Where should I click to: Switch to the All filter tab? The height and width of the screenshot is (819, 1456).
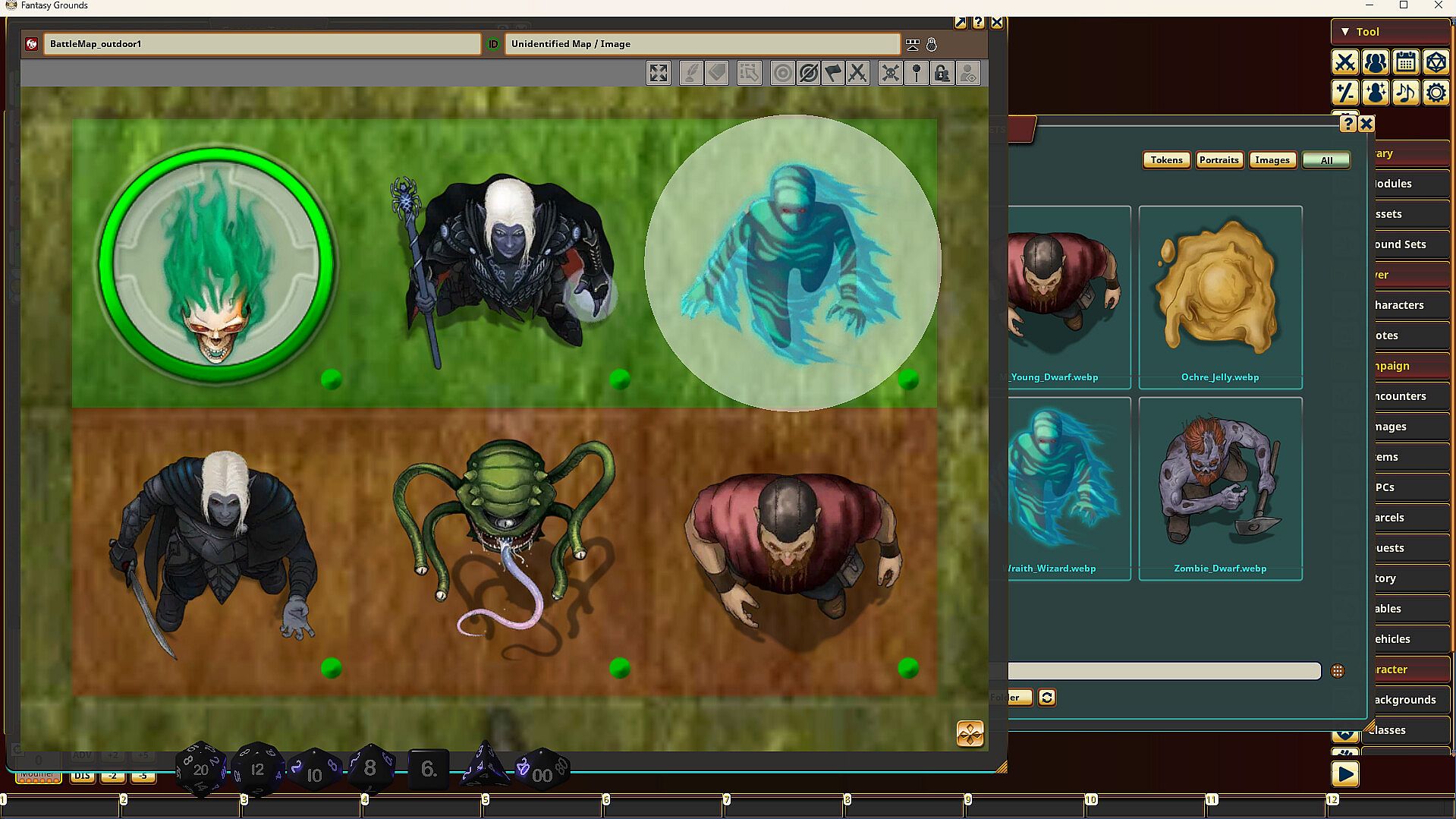pos(1325,160)
